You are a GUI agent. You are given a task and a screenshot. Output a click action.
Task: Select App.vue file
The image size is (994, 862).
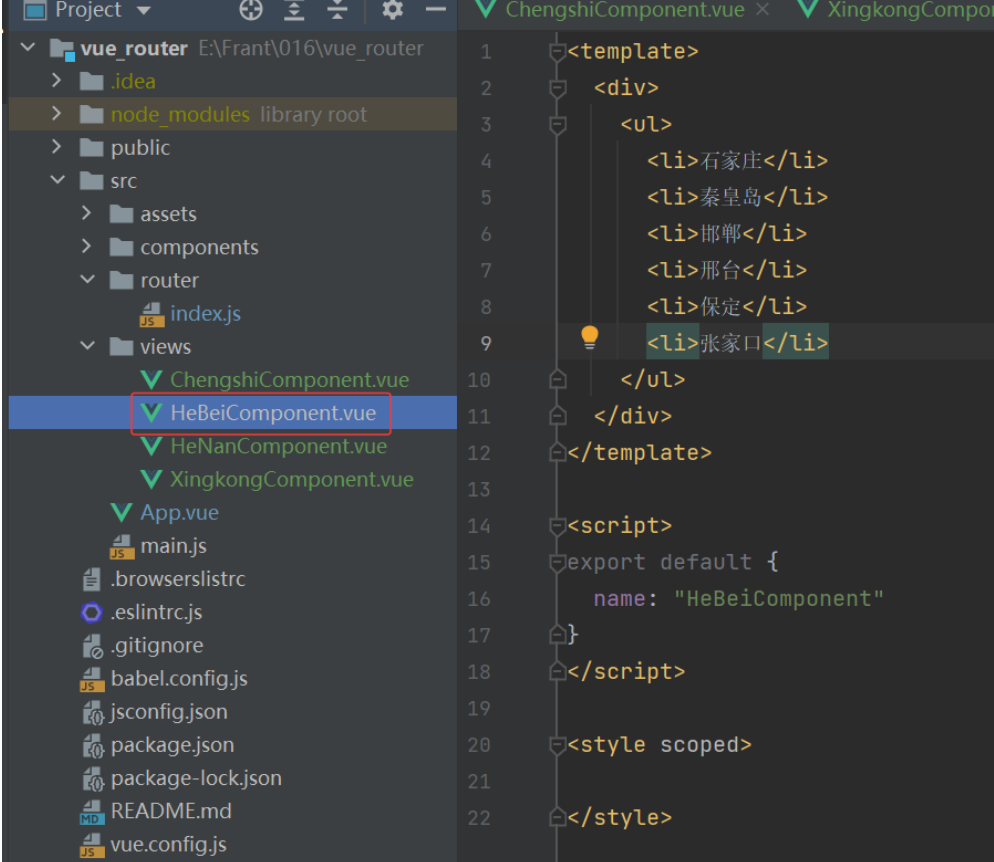[179, 512]
